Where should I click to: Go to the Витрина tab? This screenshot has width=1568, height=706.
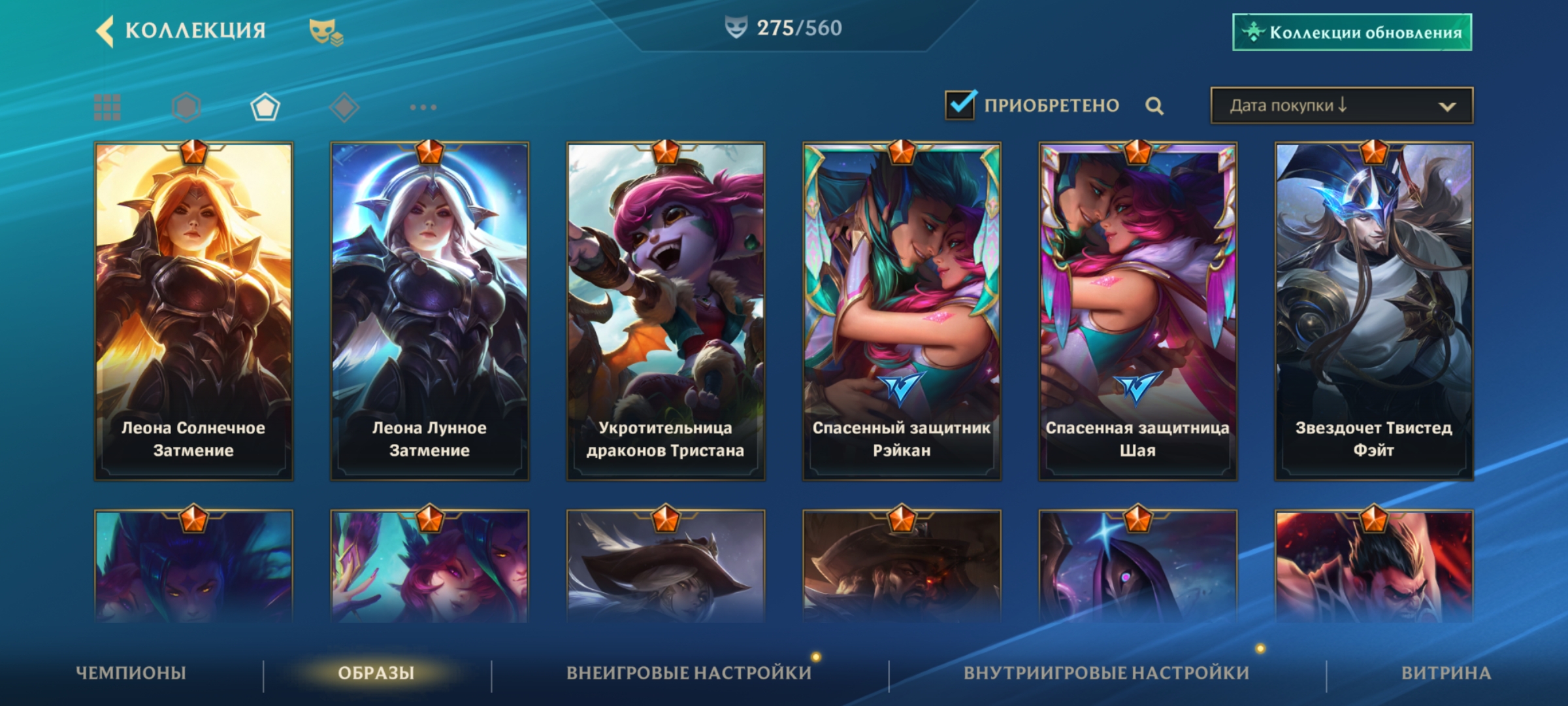pos(1446,673)
